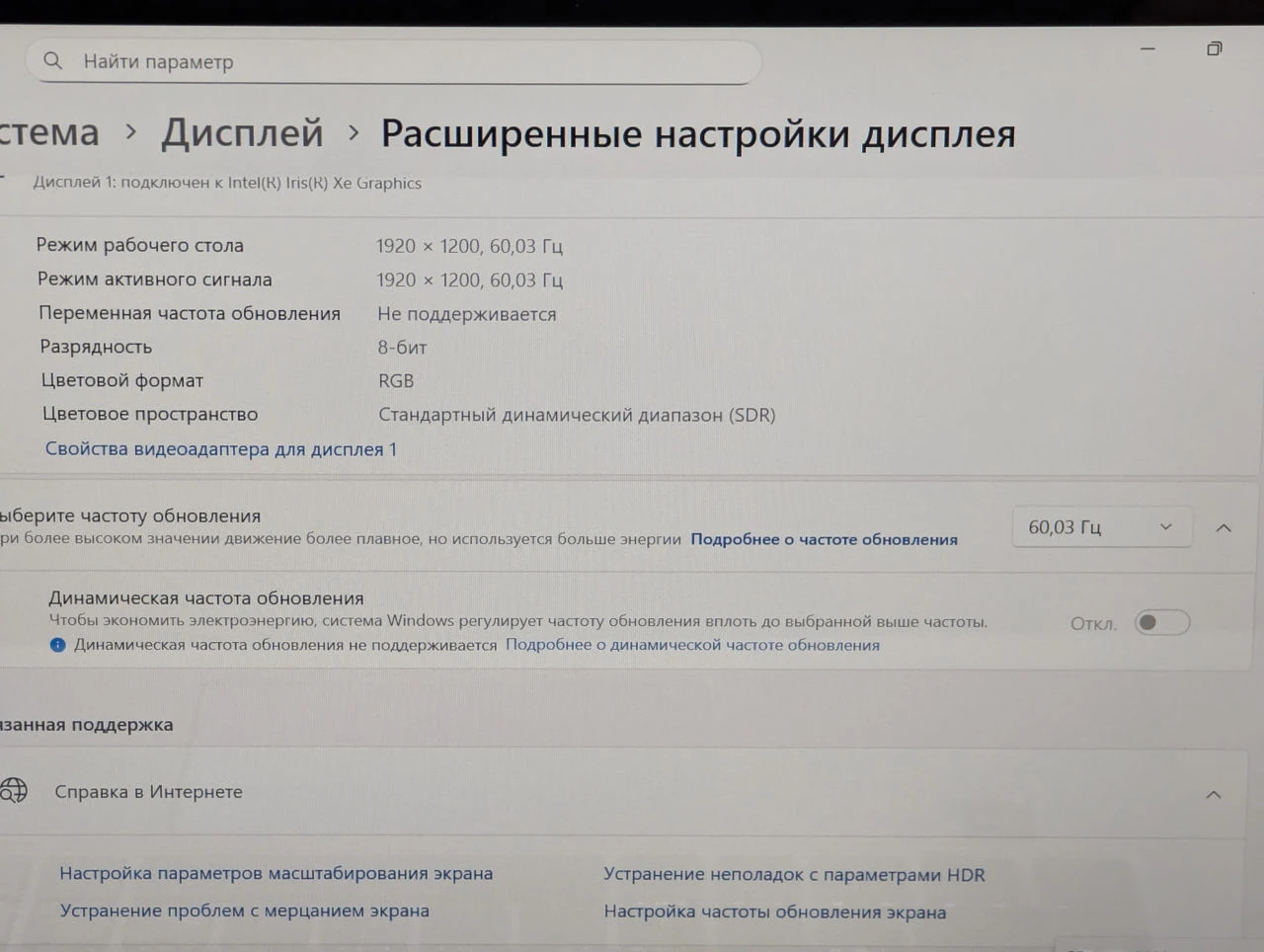The image size is (1264, 952).
Task: Click the blue info icon about dynamic refresh rate
Action: [57, 645]
